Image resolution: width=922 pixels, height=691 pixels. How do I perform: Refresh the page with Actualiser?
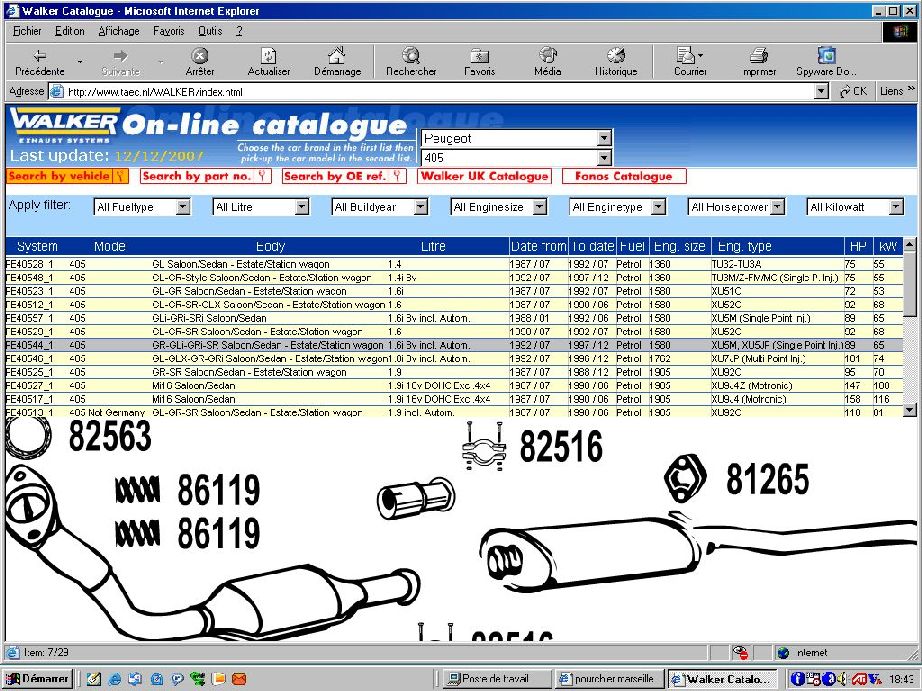(269, 61)
